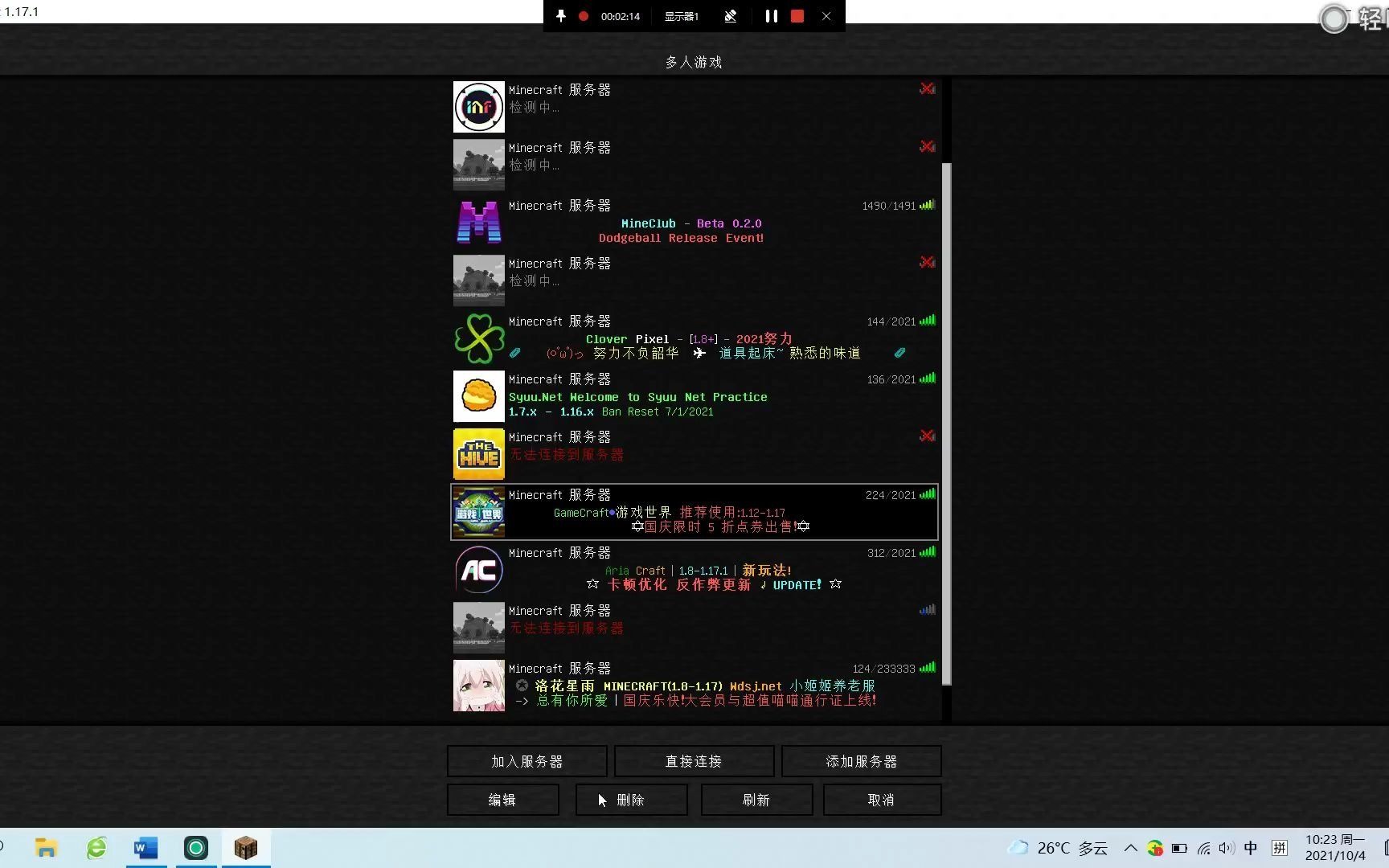Click the Syuu.Net orange server icon

[x=478, y=396]
